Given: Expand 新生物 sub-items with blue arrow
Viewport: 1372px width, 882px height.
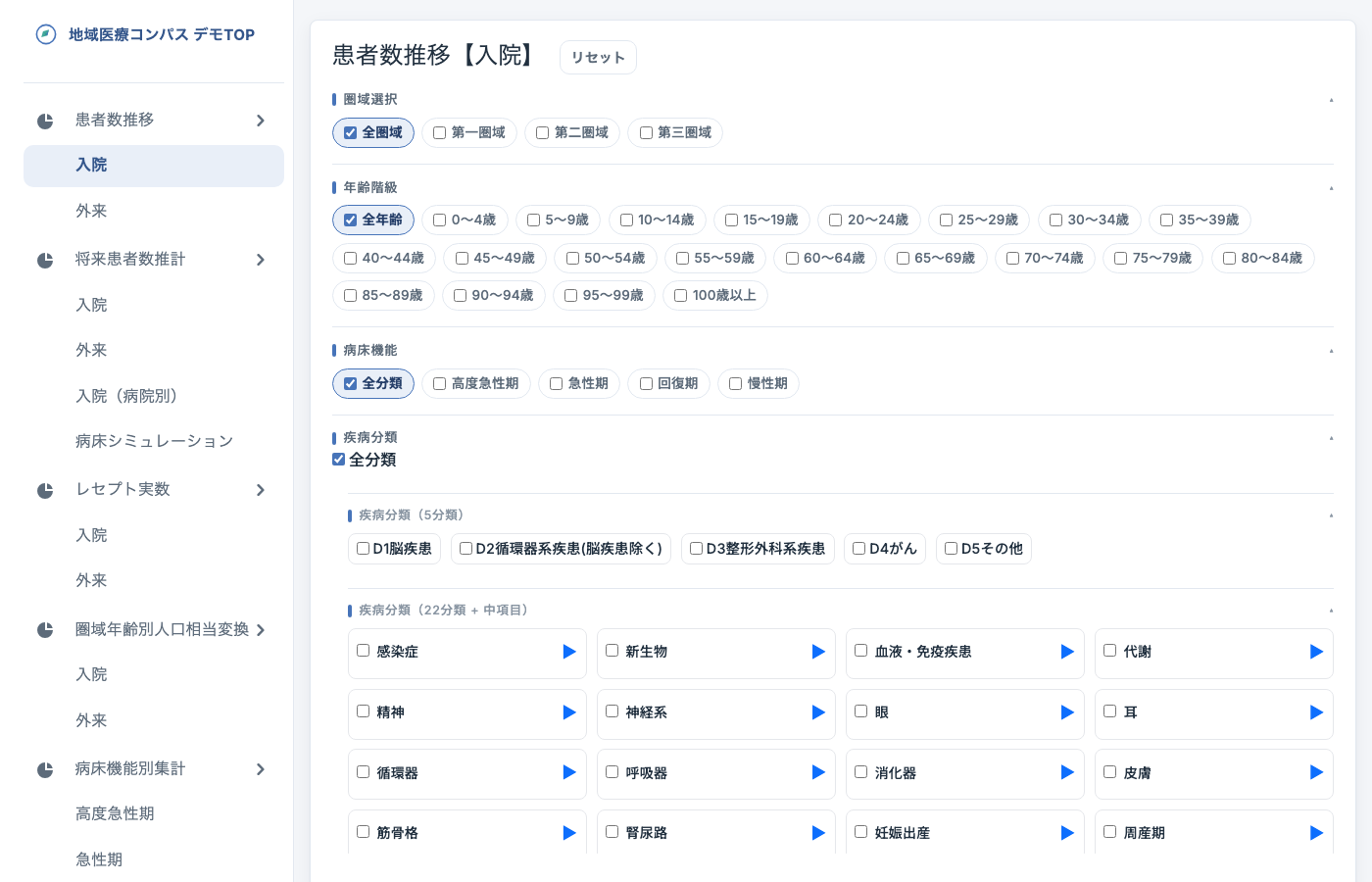Looking at the screenshot, I should pyautogui.click(x=818, y=652).
